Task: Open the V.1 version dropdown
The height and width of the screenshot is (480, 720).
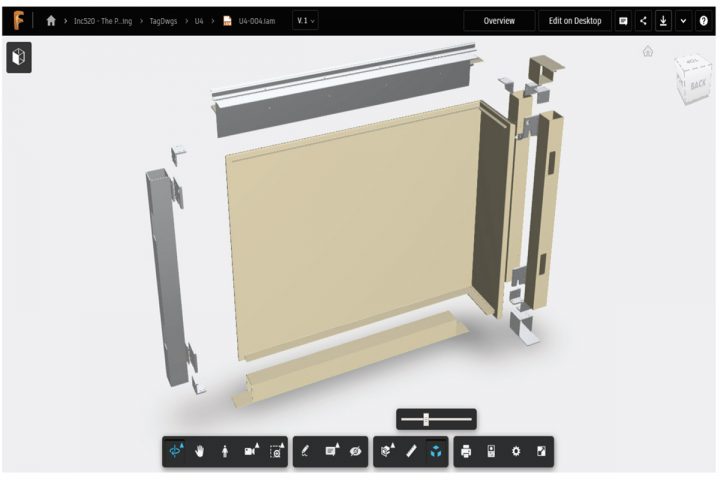Action: (x=306, y=20)
